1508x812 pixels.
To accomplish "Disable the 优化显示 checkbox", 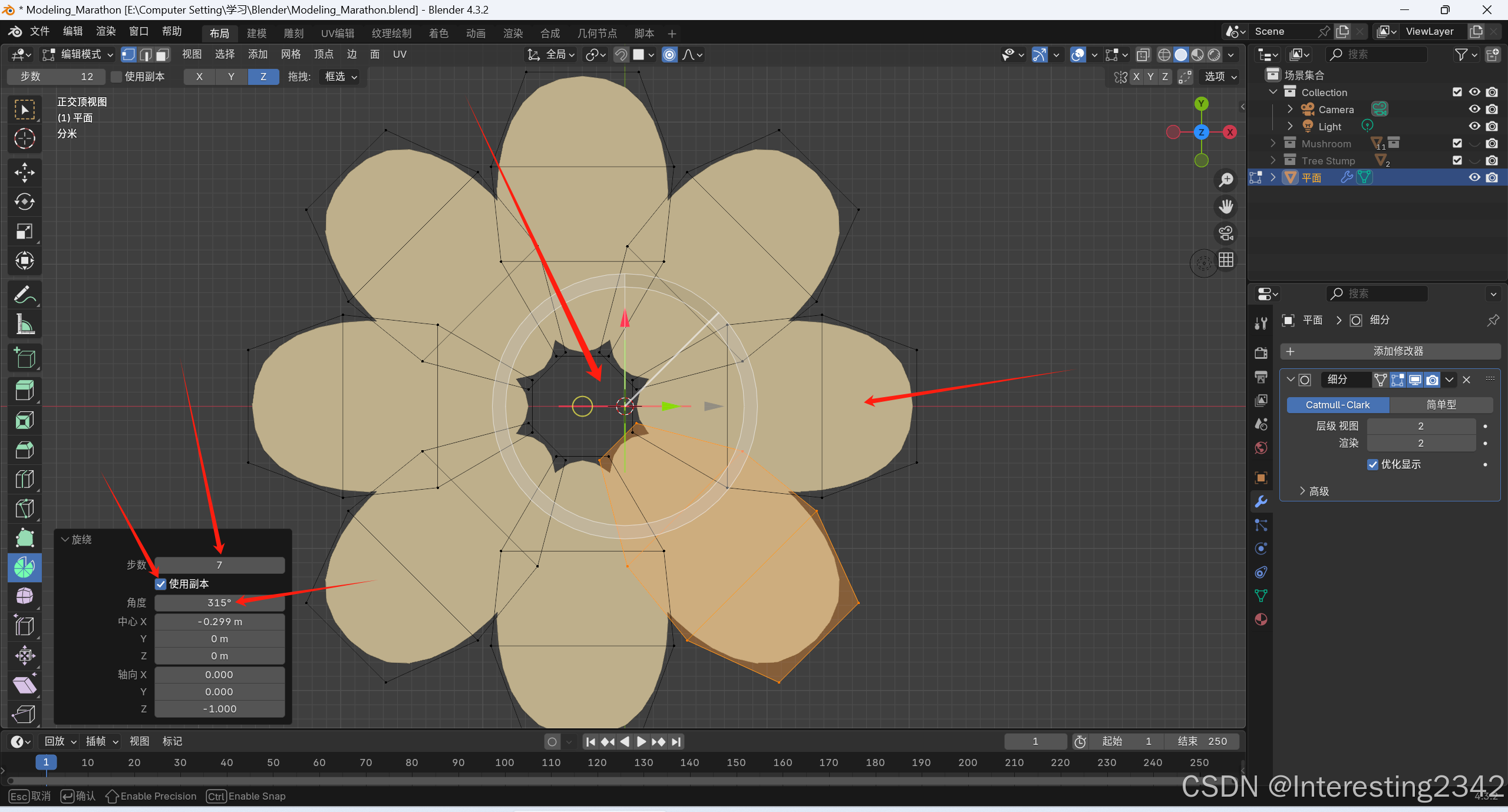I will [1372, 464].
